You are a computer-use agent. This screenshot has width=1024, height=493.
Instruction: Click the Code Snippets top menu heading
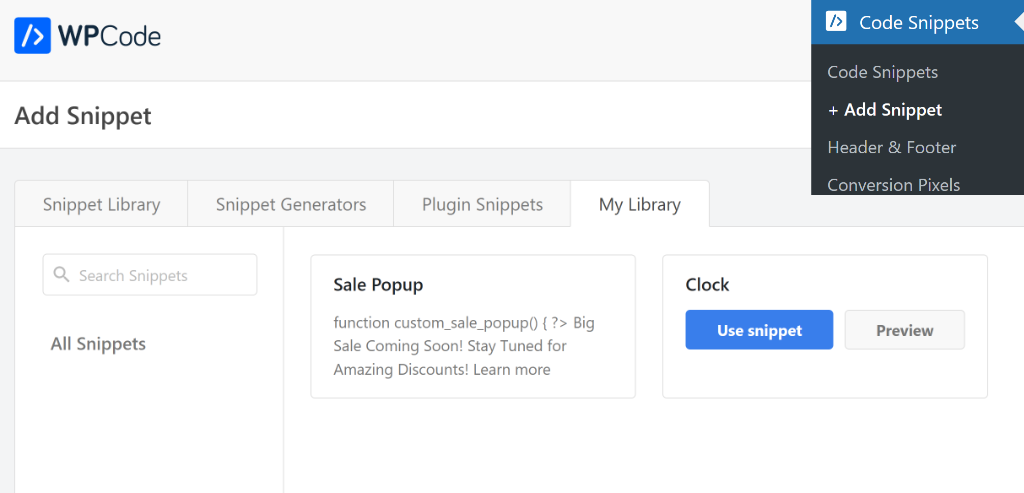918,22
